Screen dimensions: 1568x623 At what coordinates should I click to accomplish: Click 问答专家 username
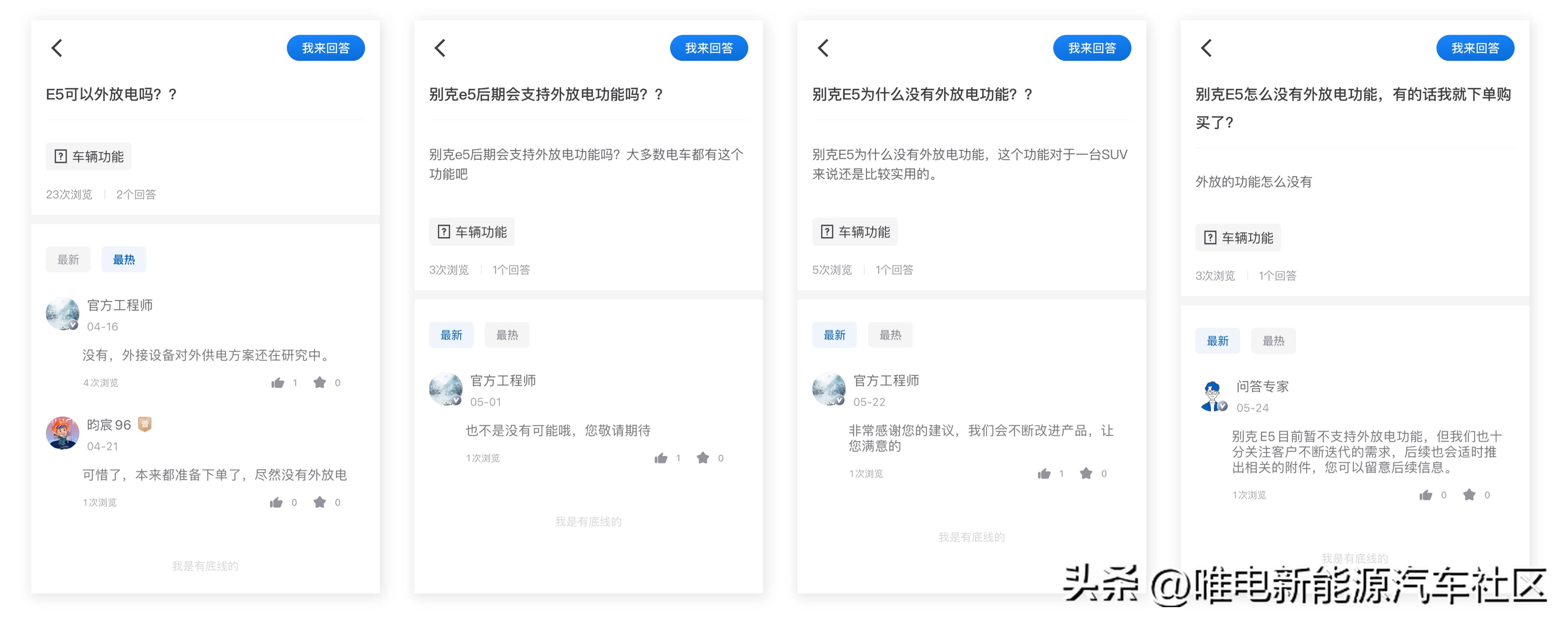[1263, 387]
